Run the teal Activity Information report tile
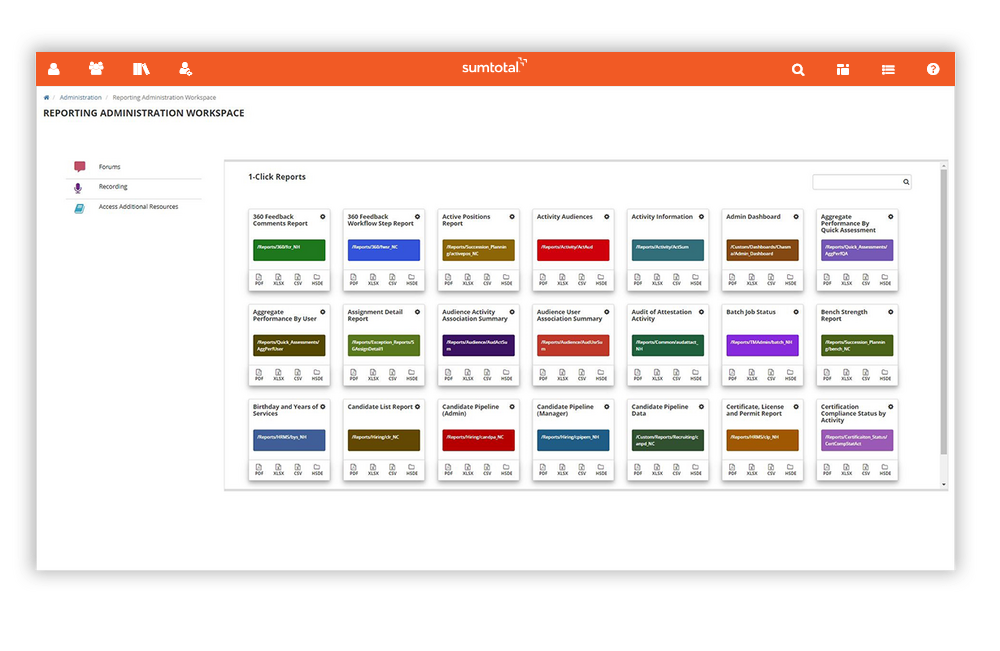The width and height of the screenshot is (1000, 651). pos(668,250)
